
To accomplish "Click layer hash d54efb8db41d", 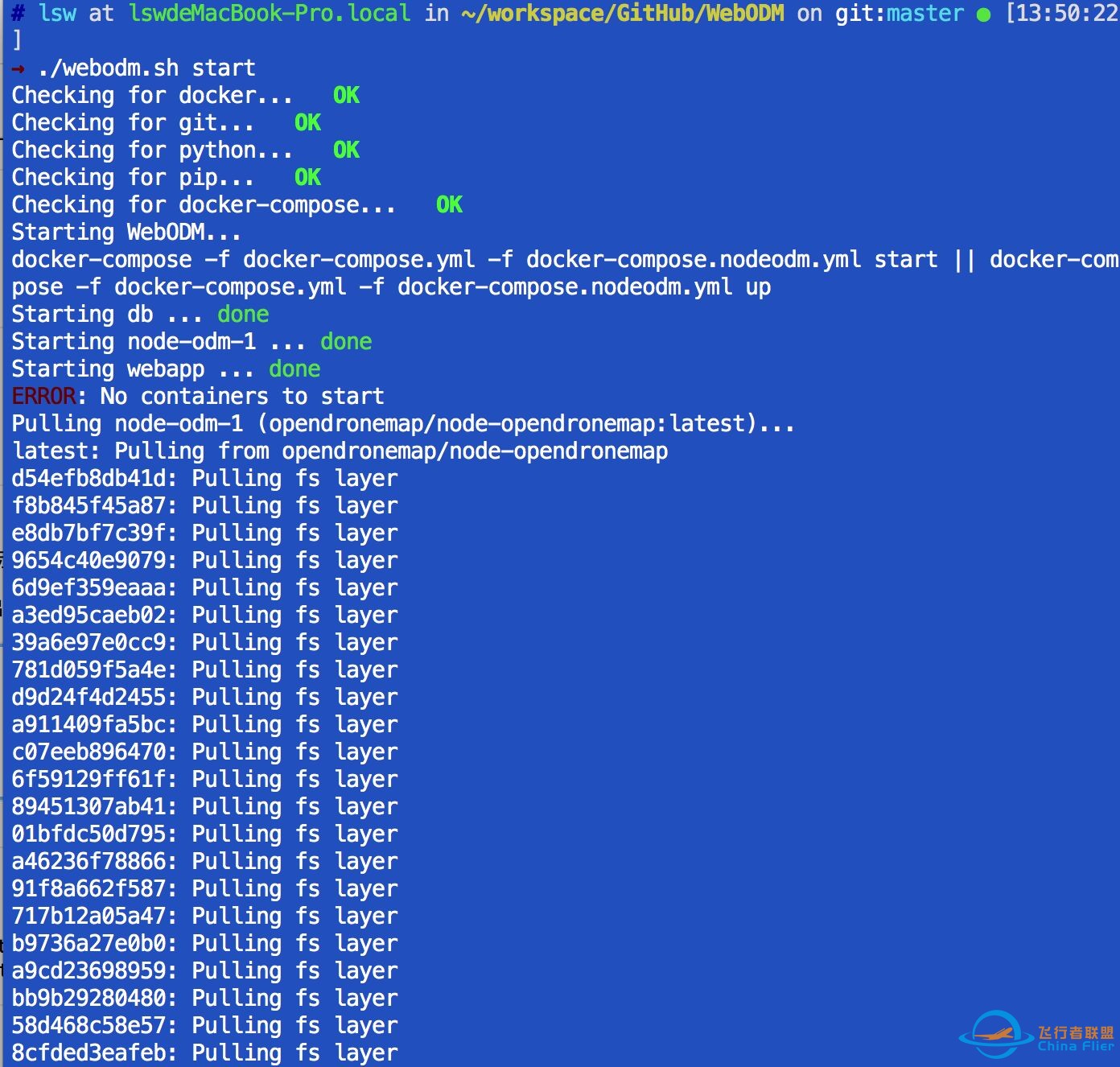I will 89,478.
